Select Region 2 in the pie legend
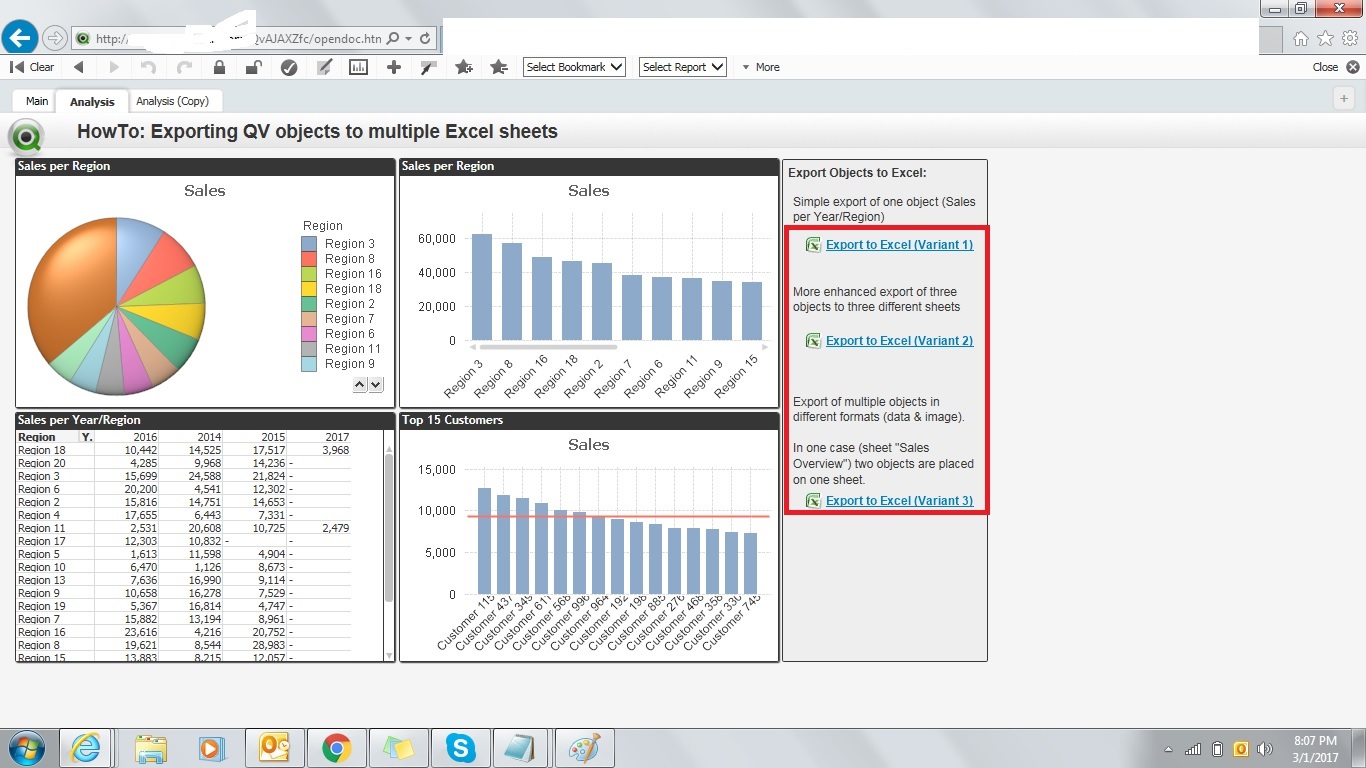This screenshot has width=1366, height=768. 349,304
